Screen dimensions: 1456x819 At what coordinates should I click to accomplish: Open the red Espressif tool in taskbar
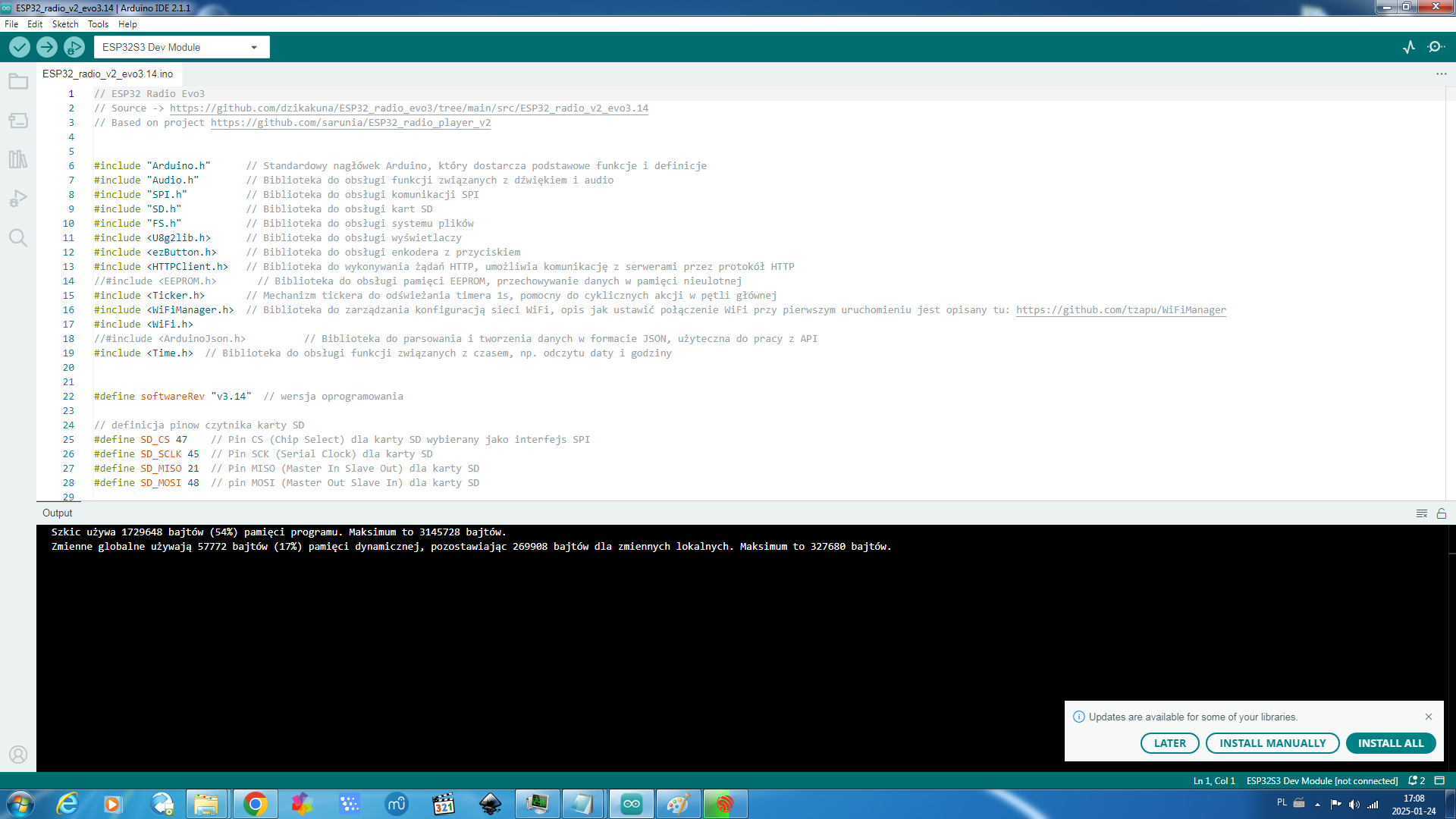click(725, 804)
